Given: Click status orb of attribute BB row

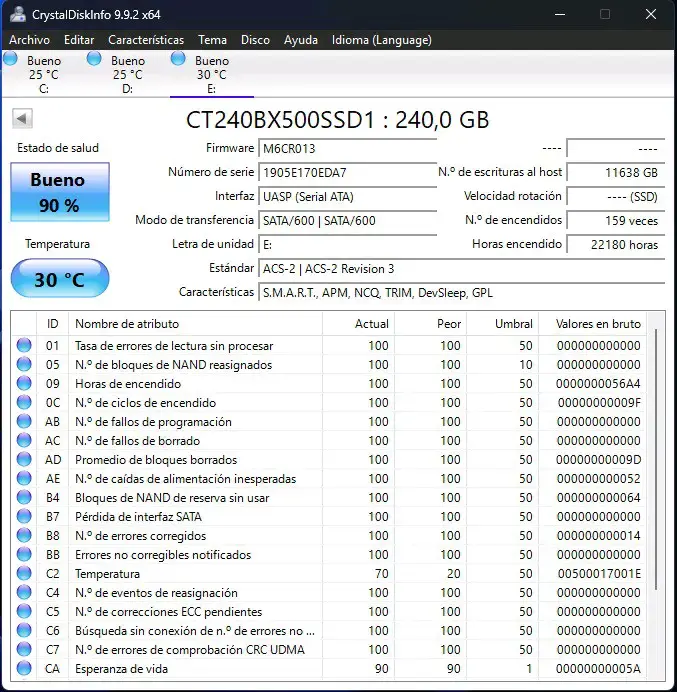Looking at the screenshot, I should pos(24,554).
